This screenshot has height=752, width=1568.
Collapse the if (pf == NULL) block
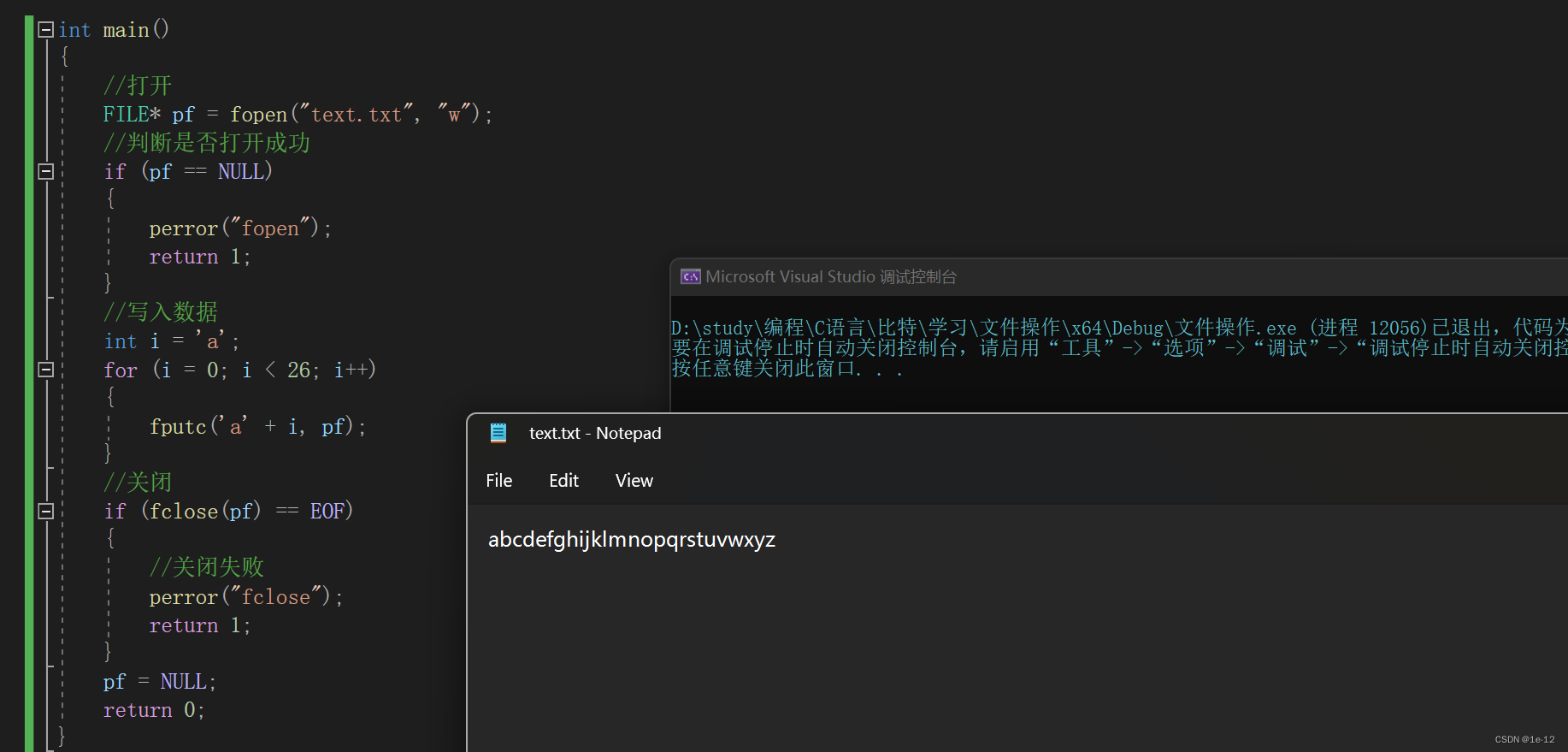tap(46, 171)
